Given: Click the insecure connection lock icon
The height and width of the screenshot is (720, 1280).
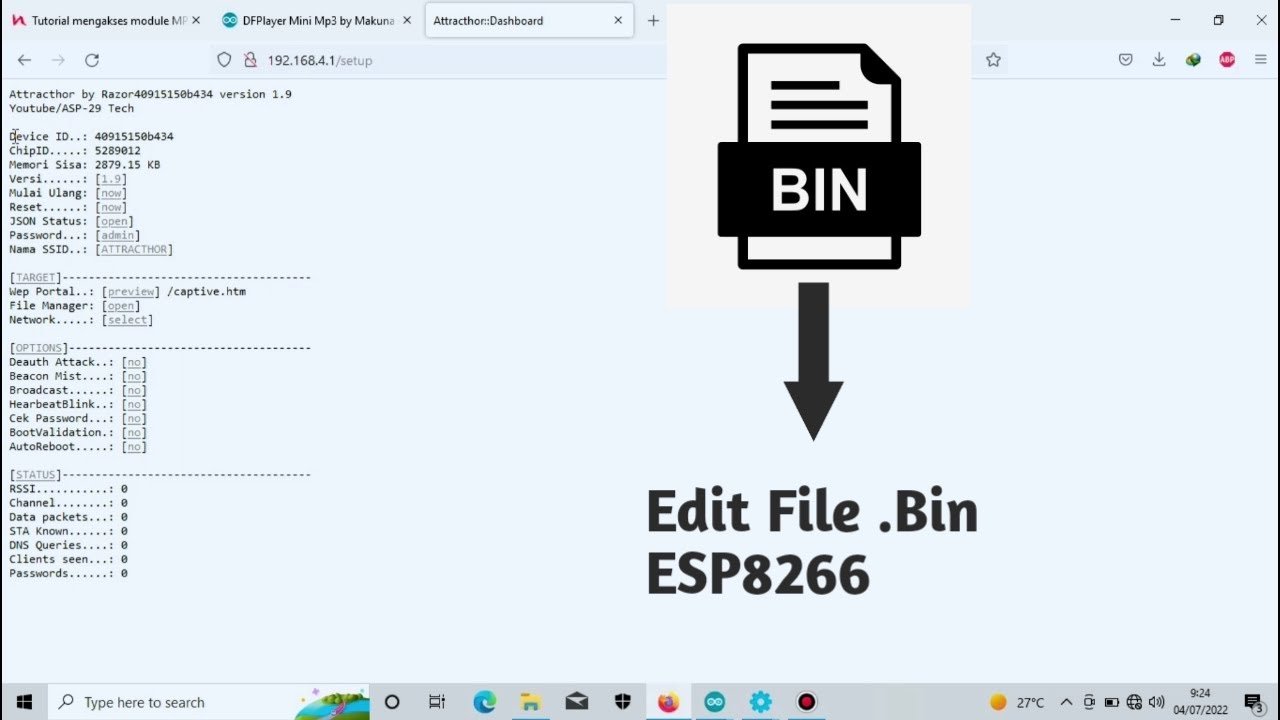Looking at the screenshot, I should [250, 60].
